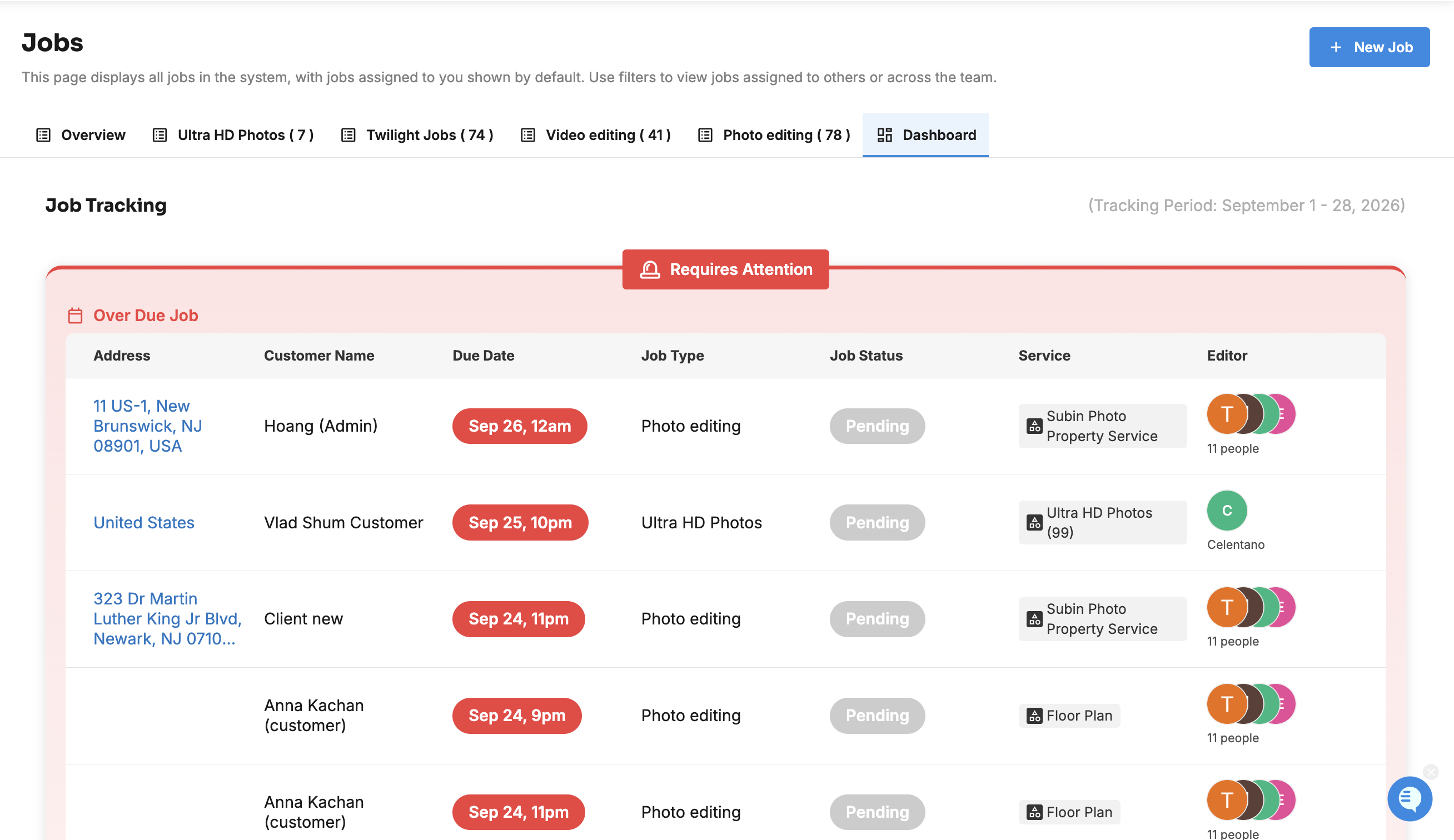This screenshot has width=1454, height=840.
Task: Click editor avatars in Sep 24, 9pm row
Action: coord(1251,704)
